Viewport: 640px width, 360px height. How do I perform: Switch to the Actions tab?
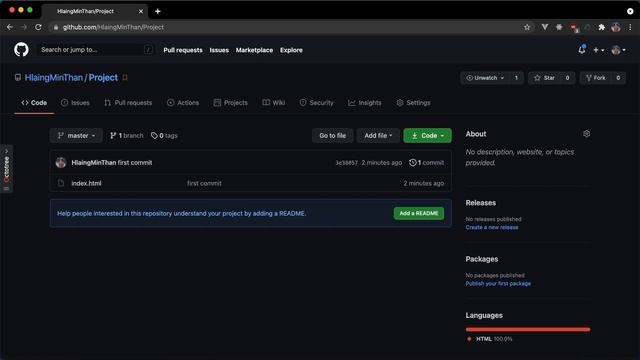tap(183, 103)
